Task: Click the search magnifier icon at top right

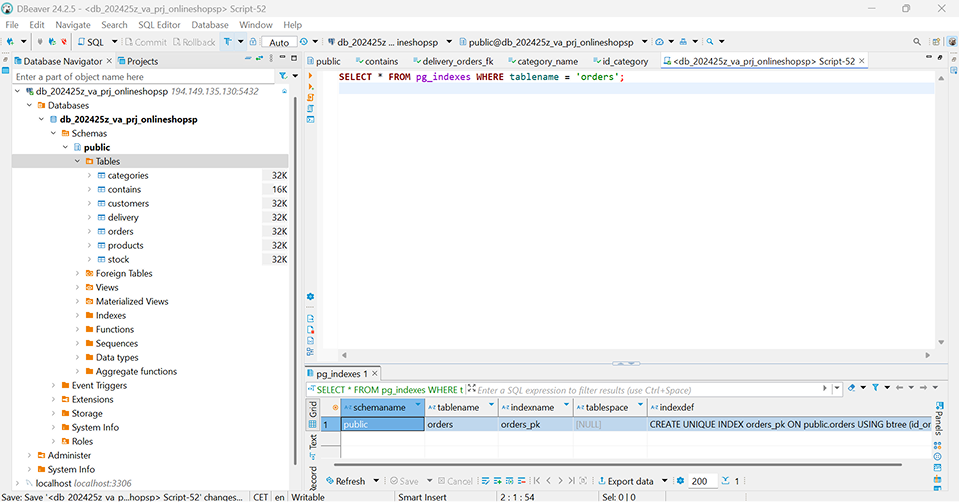Action: pyautogui.click(x=917, y=42)
